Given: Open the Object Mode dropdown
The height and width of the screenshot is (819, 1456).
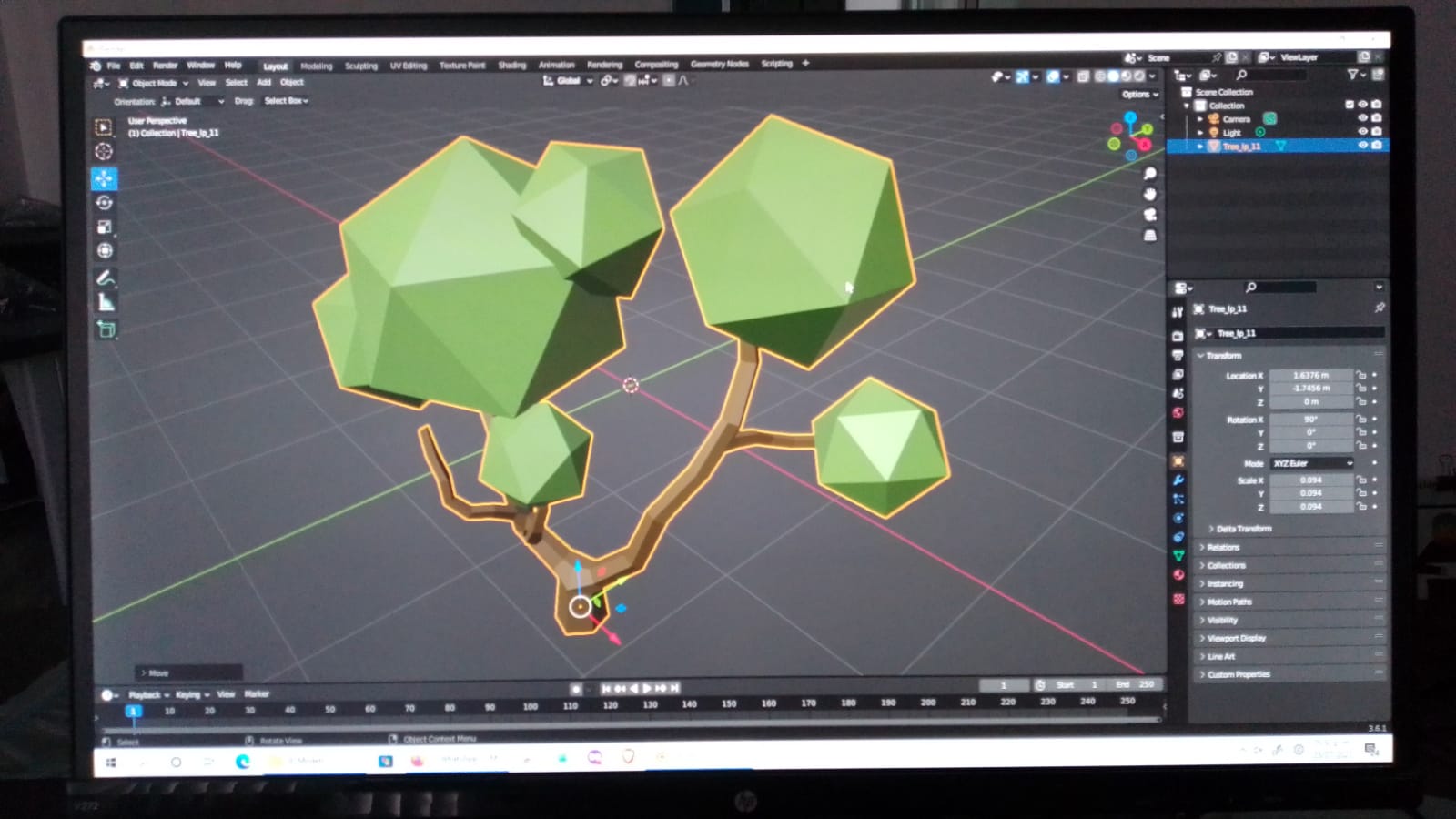Looking at the screenshot, I should click(x=154, y=83).
